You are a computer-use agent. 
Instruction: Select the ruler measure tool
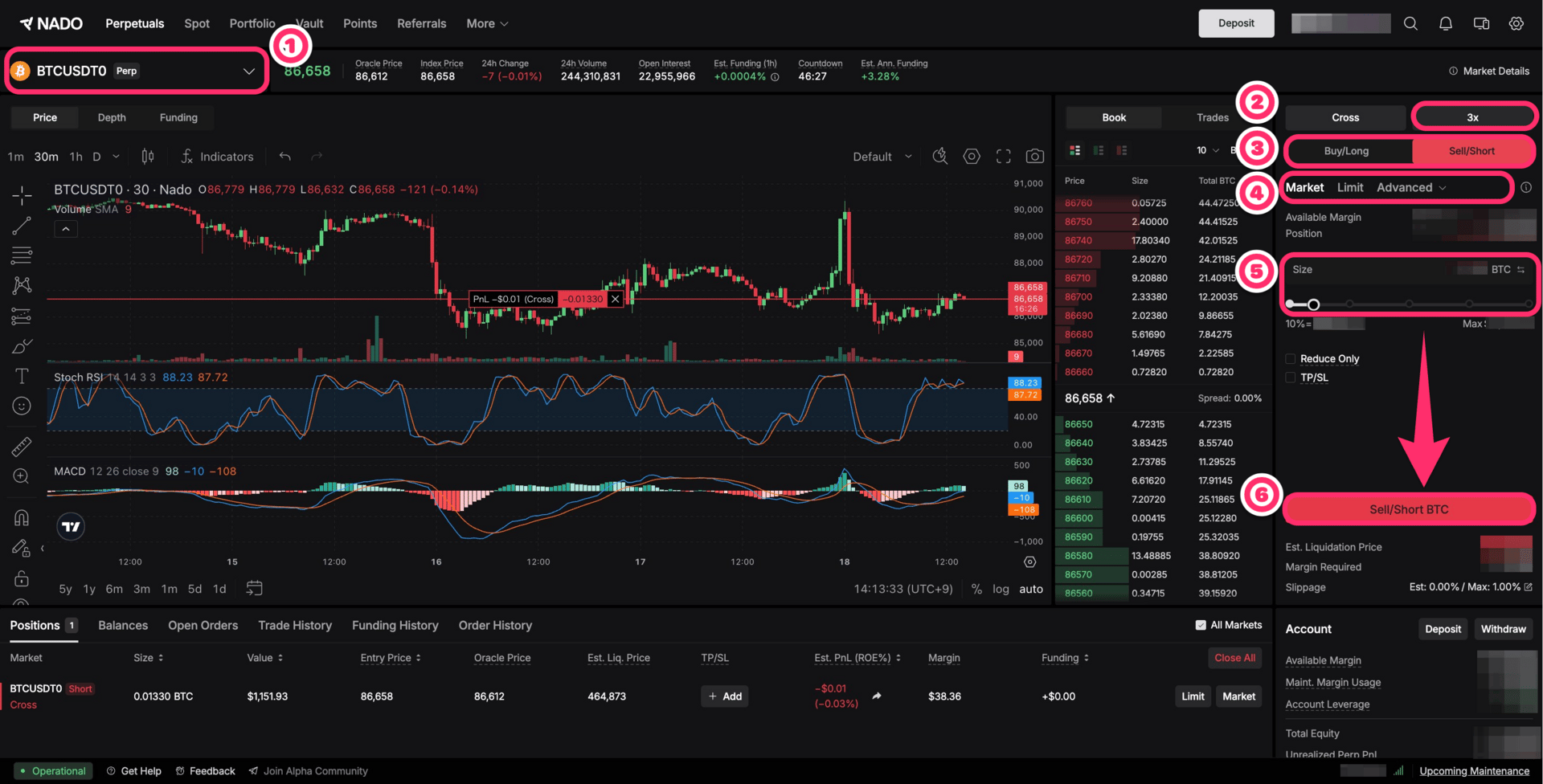pos(22,446)
